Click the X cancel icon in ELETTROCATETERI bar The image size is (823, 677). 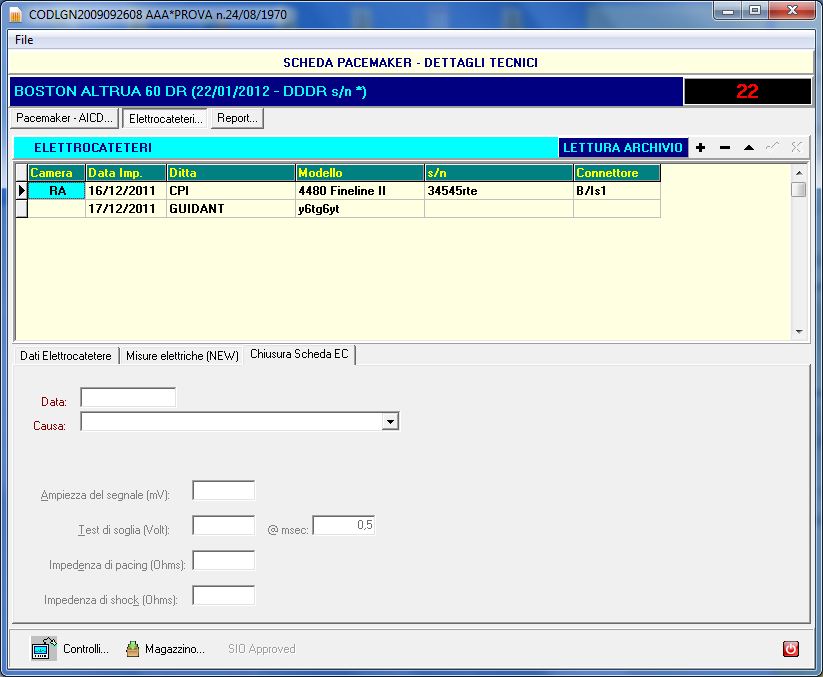click(x=796, y=147)
